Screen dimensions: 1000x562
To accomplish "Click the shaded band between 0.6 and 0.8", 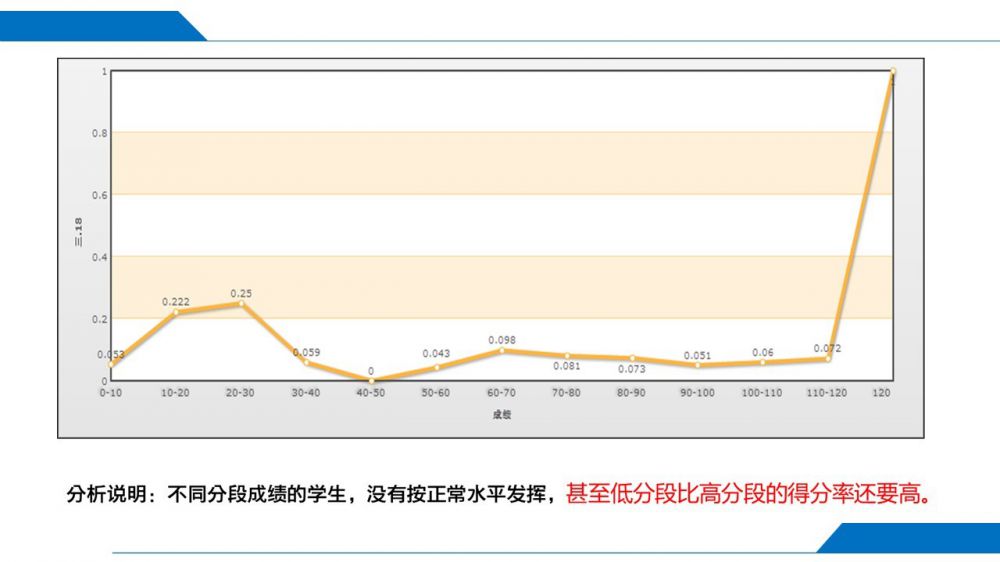I will point(500,163).
